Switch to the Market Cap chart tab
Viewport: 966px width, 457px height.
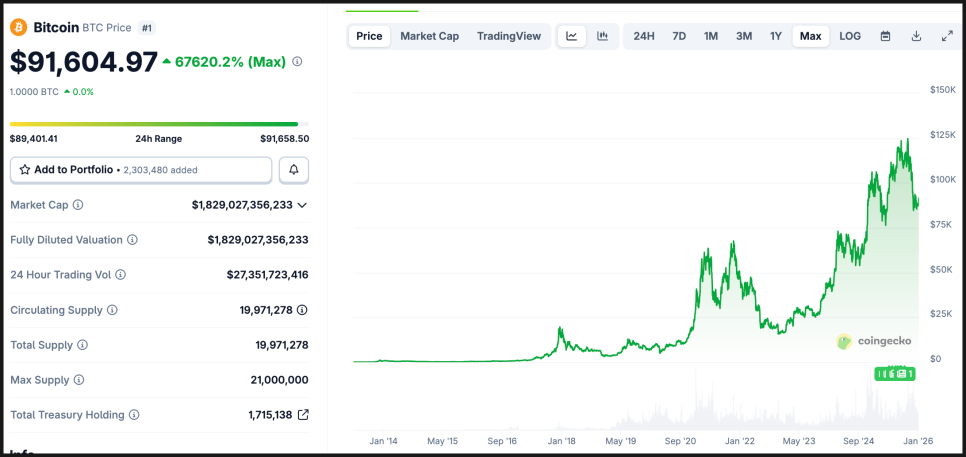[429, 36]
